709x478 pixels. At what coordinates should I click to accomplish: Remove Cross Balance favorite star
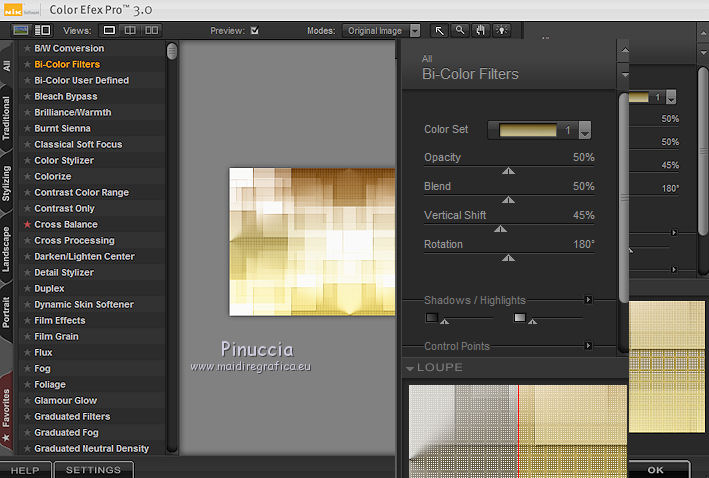pos(28,224)
